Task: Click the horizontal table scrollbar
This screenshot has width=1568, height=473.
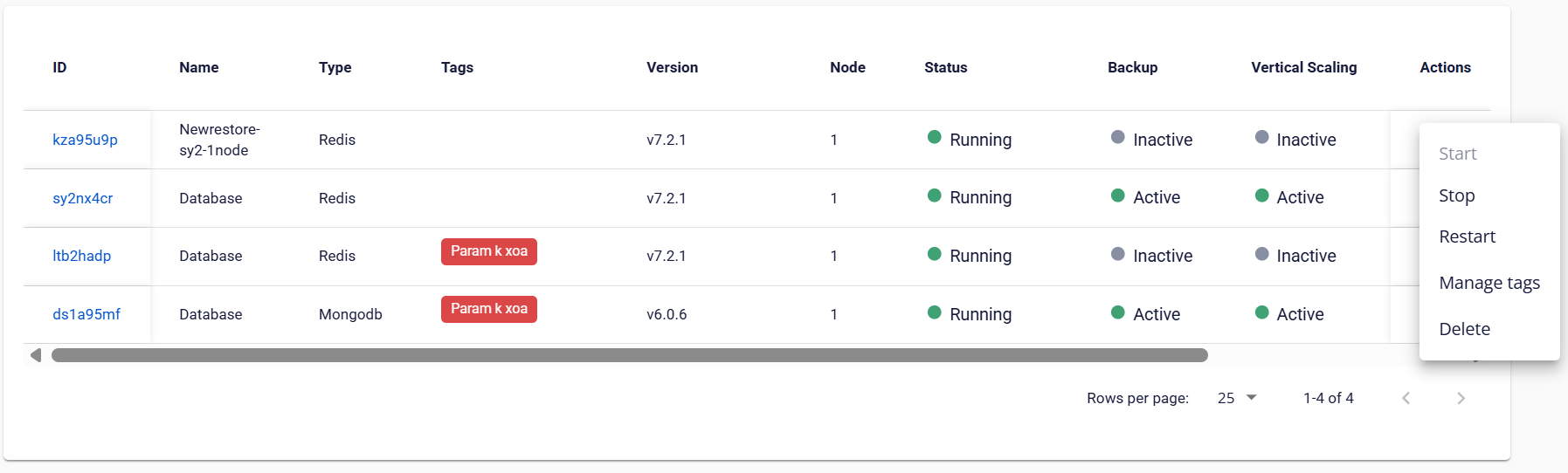Action: point(629,355)
